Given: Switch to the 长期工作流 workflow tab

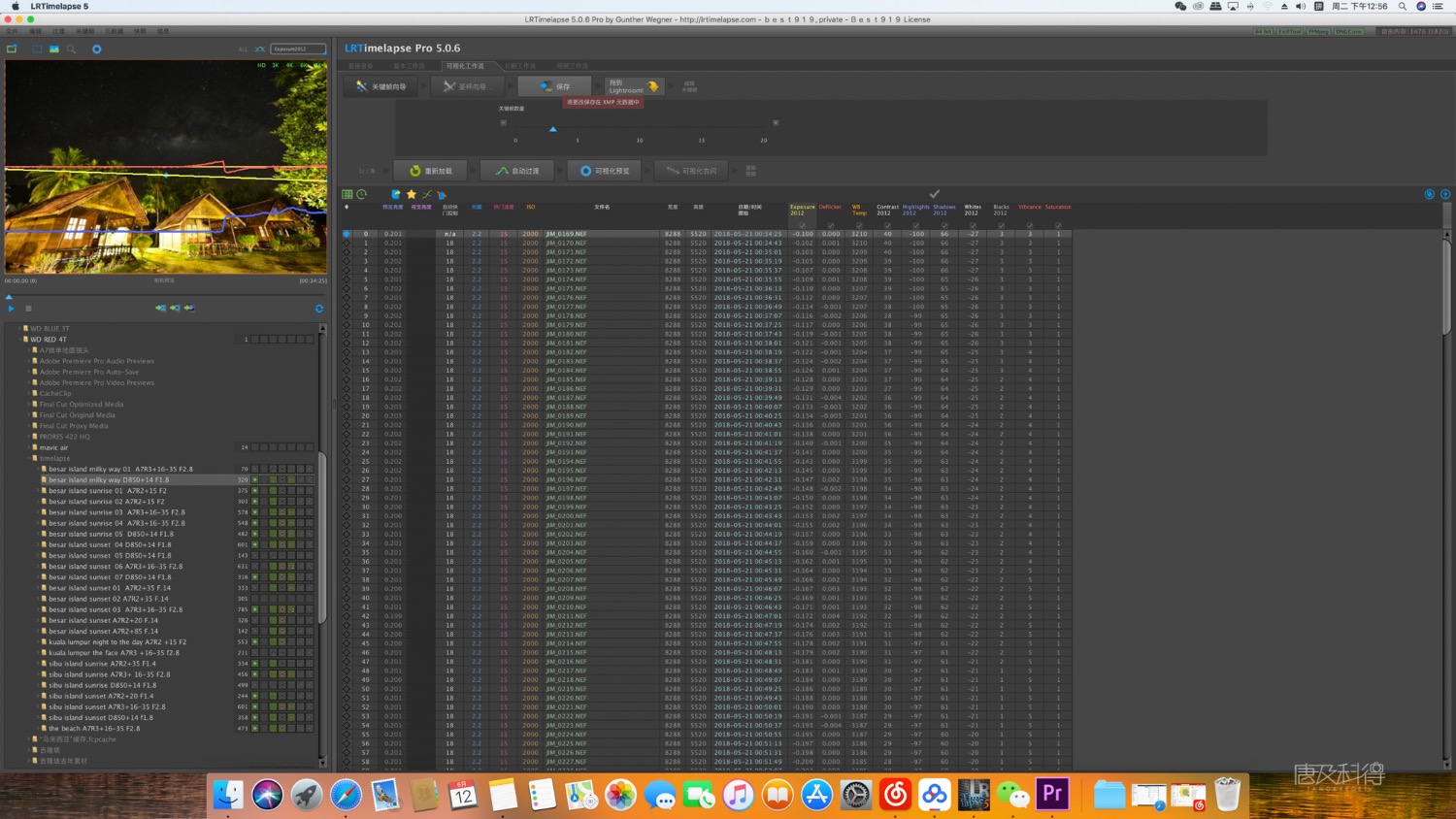Looking at the screenshot, I should point(520,66).
